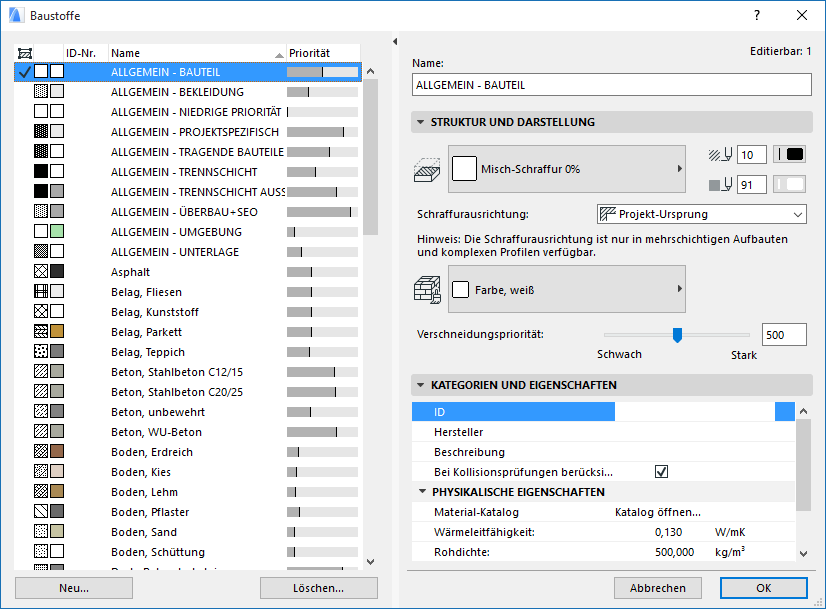Click the Wärmeleitfähigkeit value 0,130
The height and width of the screenshot is (609, 826).
point(668,532)
